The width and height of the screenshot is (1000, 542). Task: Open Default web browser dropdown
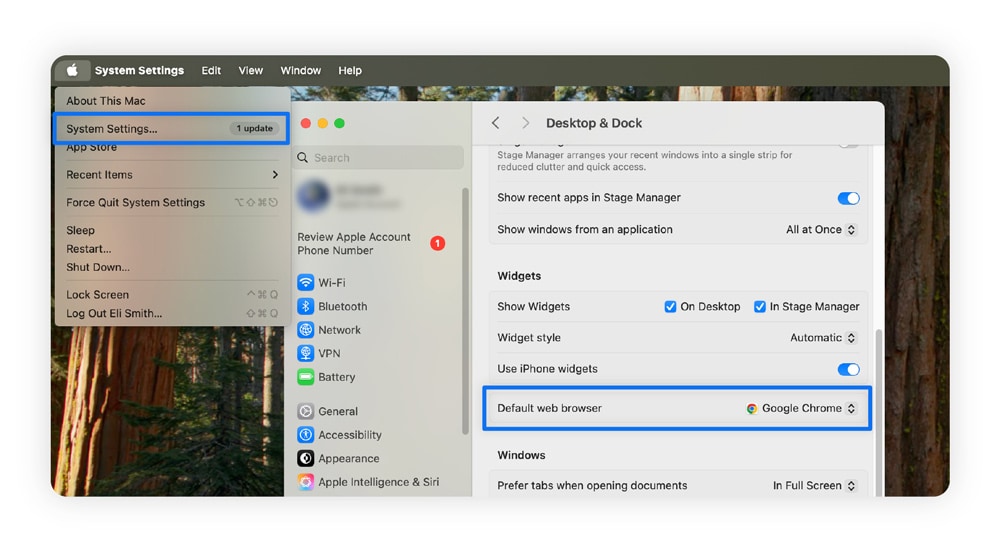point(802,409)
